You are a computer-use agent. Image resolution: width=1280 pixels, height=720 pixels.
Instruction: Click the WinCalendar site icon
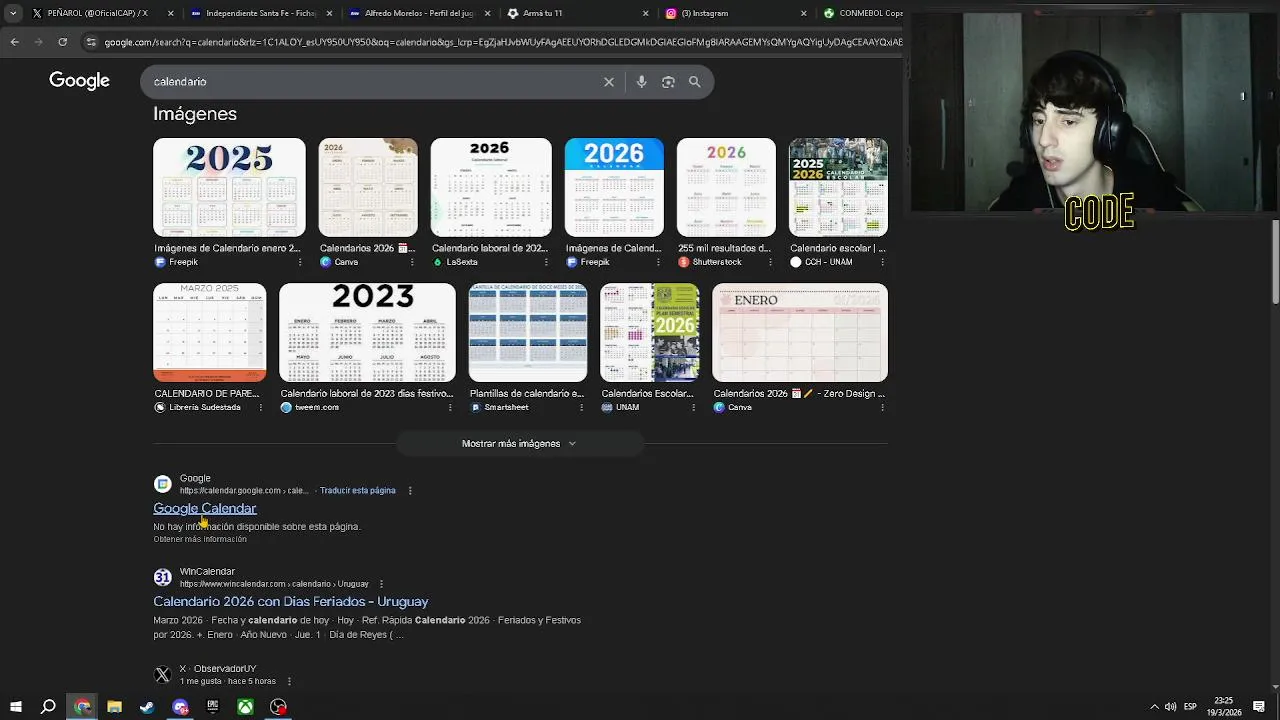(163, 577)
